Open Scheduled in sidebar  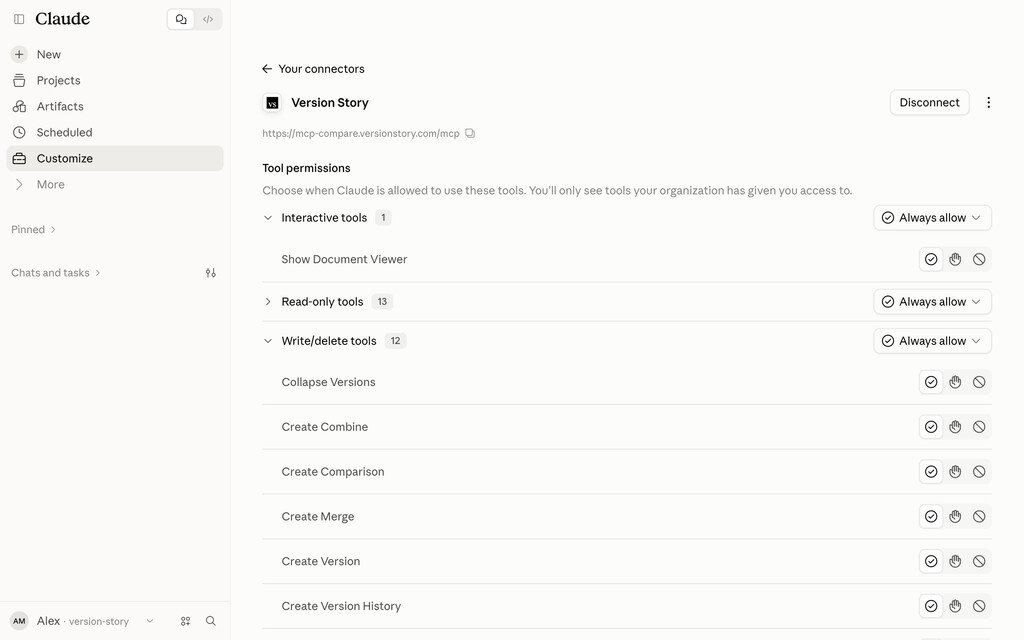coord(115,133)
